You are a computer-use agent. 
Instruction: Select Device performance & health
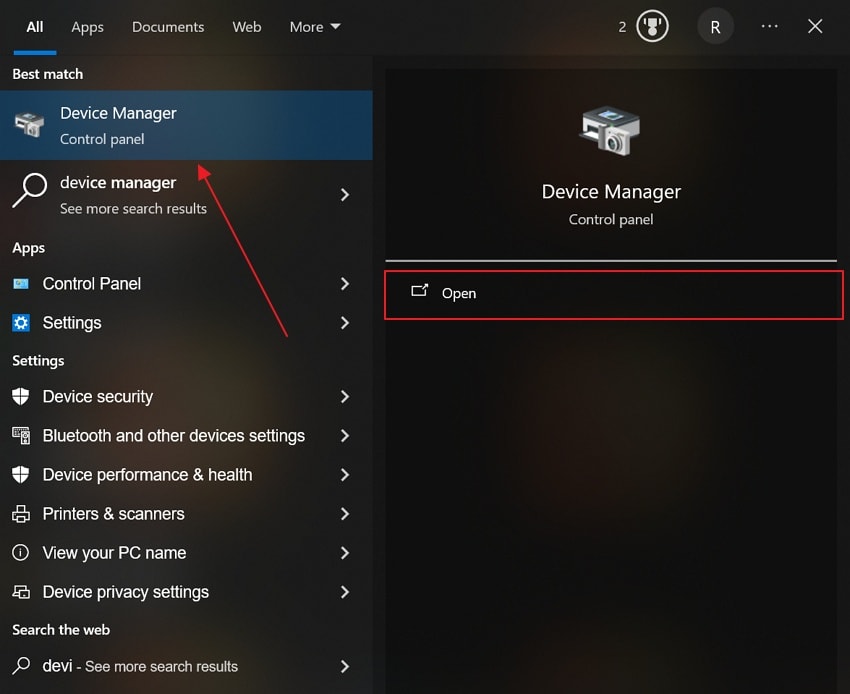tap(186, 474)
